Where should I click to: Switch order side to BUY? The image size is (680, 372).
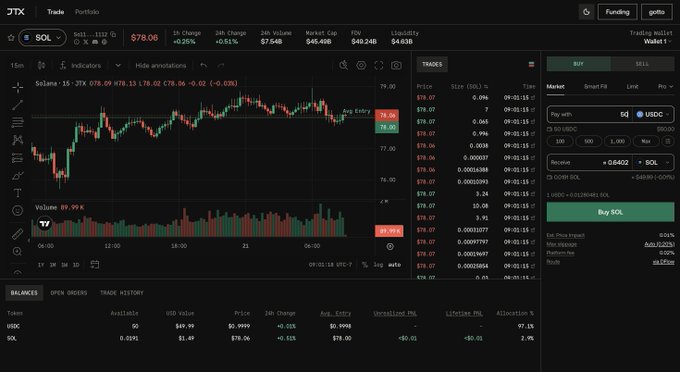[x=579, y=64]
